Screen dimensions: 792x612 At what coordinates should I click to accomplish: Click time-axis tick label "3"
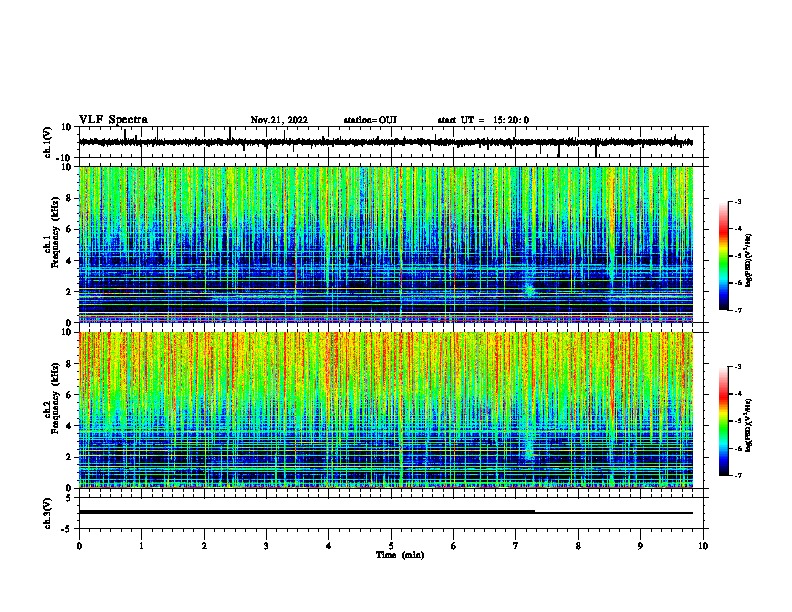(266, 546)
